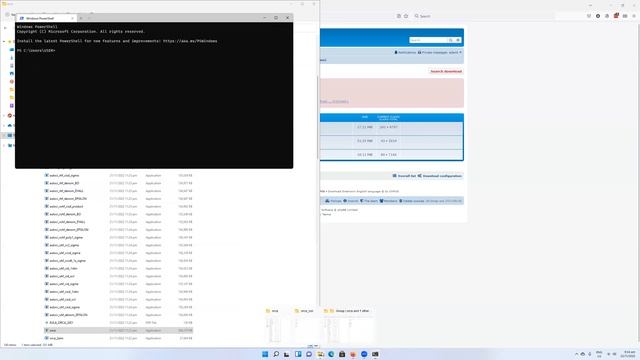Open Microsoft Store taskbar icon

tap(342, 354)
